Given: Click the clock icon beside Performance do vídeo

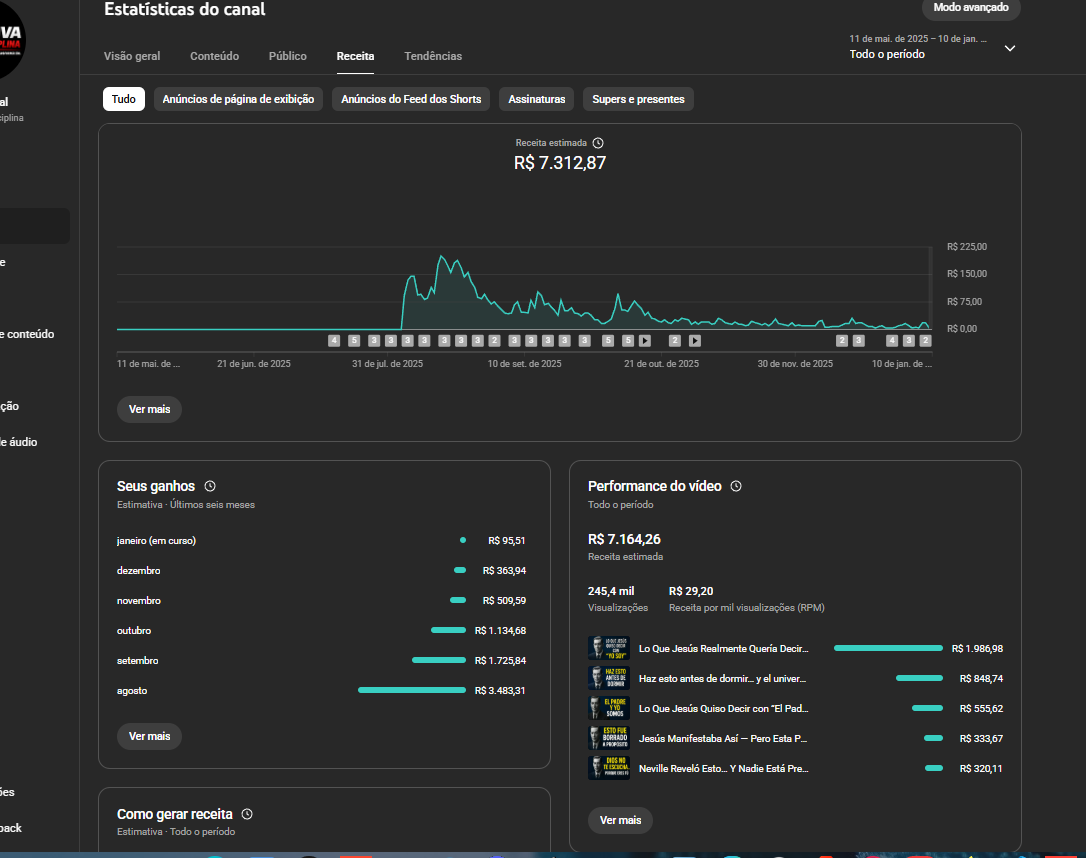Looking at the screenshot, I should (736, 486).
